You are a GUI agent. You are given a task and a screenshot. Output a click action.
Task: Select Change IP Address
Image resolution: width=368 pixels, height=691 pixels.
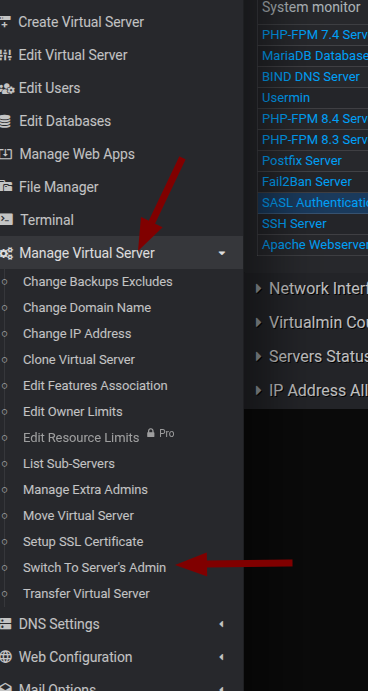coord(77,334)
